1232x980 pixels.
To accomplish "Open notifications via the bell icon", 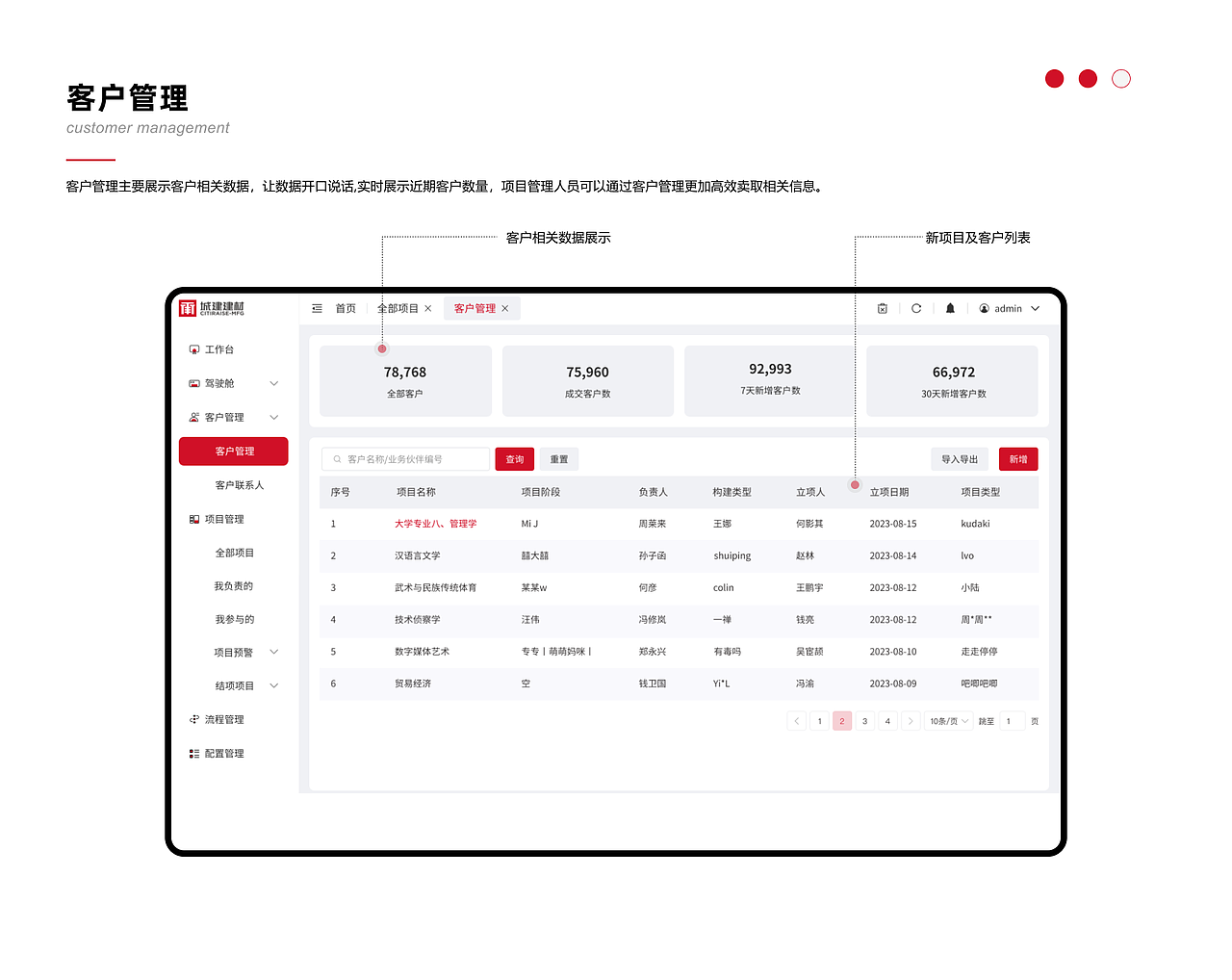I will pyautogui.click(x=950, y=308).
